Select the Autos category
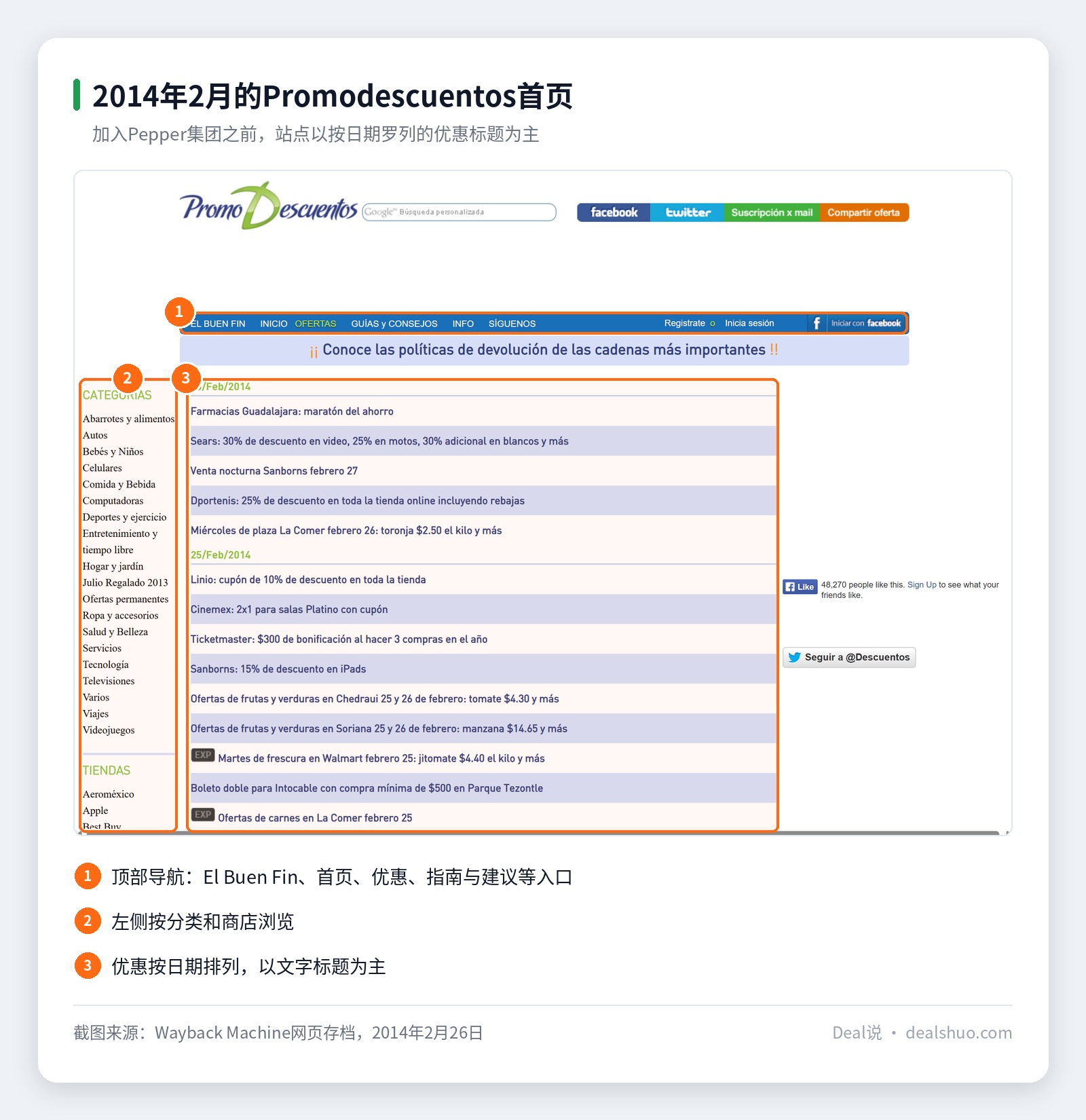The image size is (1086, 1120). (x=95, y=435)
